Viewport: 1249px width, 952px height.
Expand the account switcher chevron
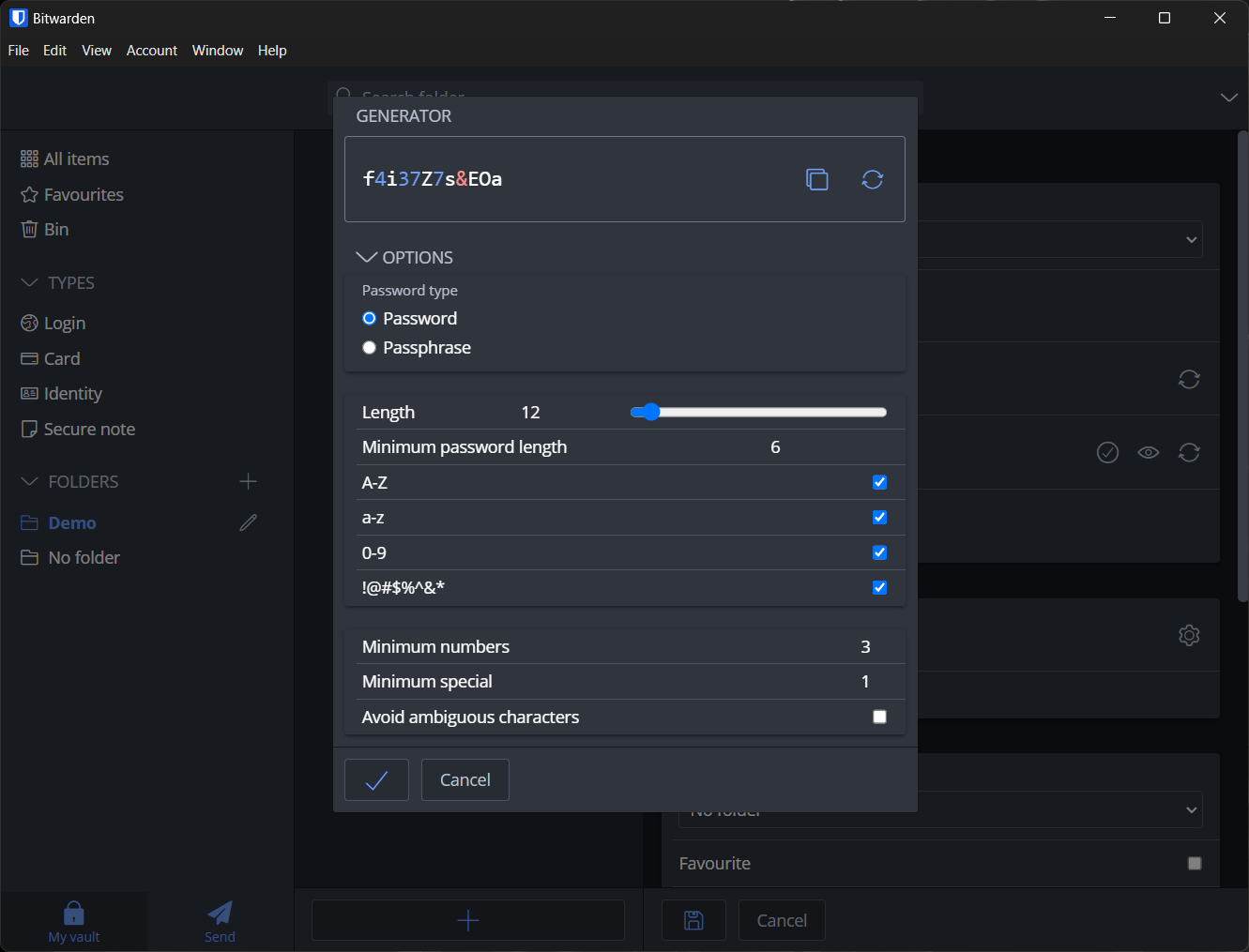pos(1228,98)
